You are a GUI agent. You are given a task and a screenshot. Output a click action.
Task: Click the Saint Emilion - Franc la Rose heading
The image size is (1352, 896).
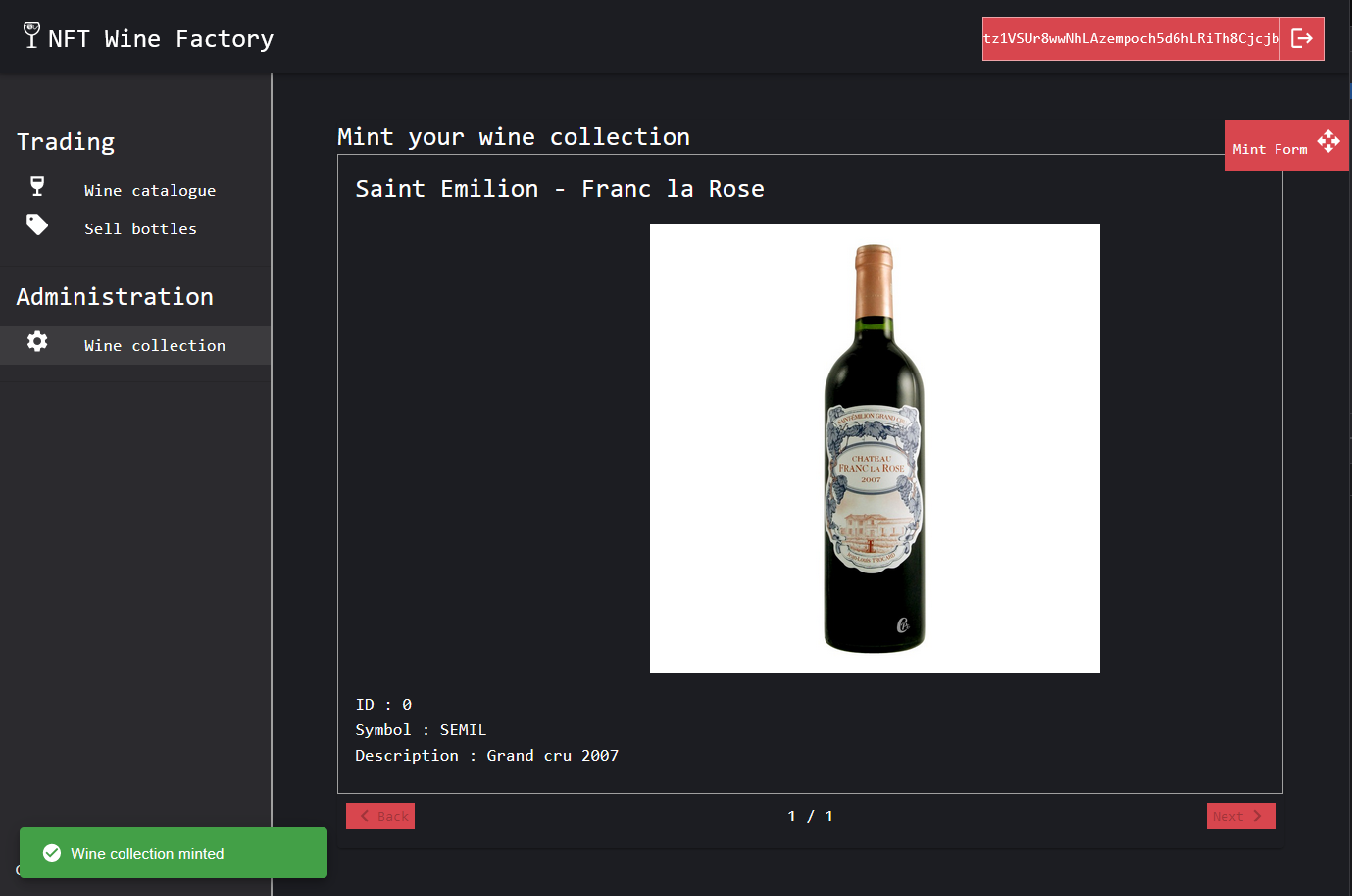point(560,189)
